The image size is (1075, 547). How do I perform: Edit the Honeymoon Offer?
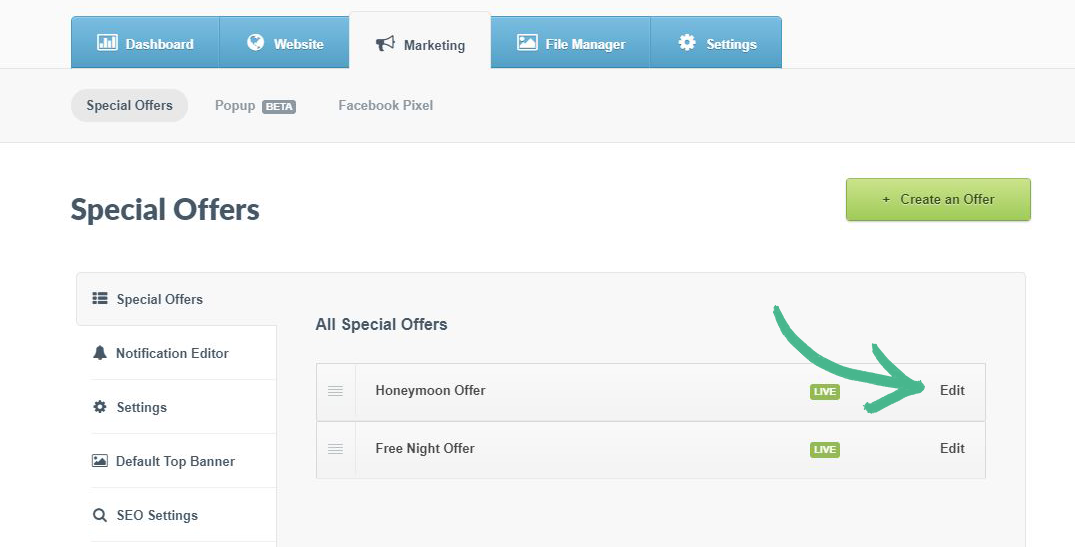(952, 390)
